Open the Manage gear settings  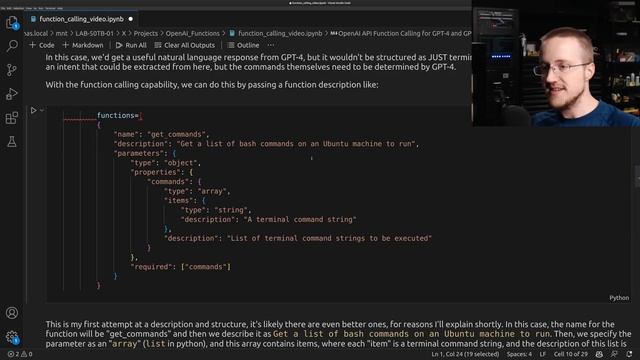(12, 337)
